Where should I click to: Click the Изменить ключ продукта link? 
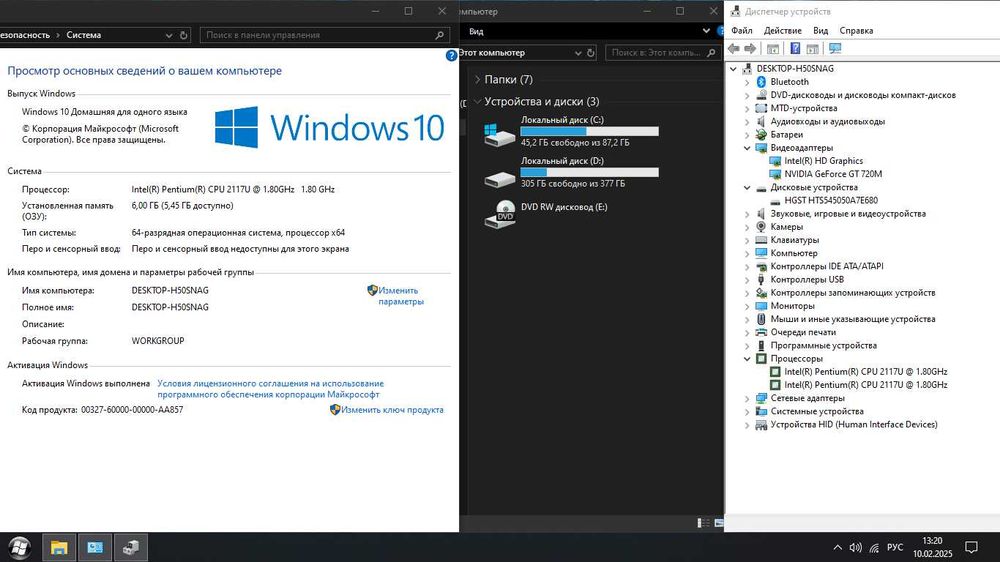392,410
